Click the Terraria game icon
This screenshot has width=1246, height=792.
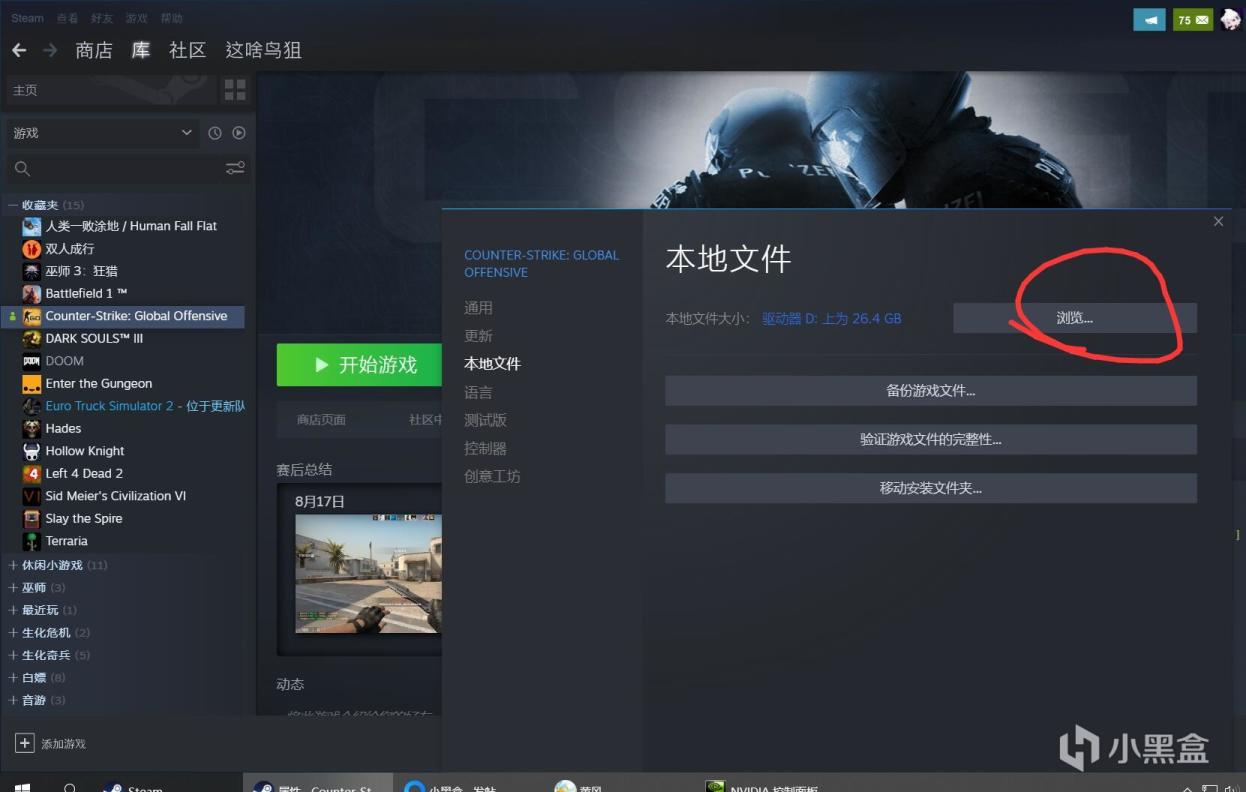(x=32, y=541)
